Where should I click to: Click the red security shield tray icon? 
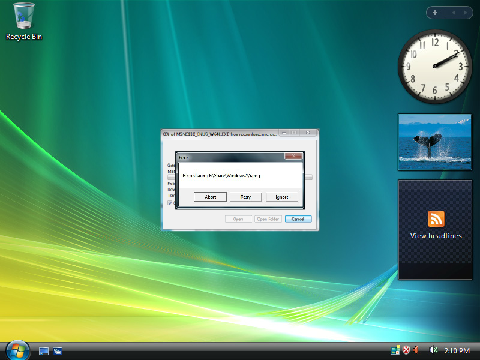click(406, 350)
